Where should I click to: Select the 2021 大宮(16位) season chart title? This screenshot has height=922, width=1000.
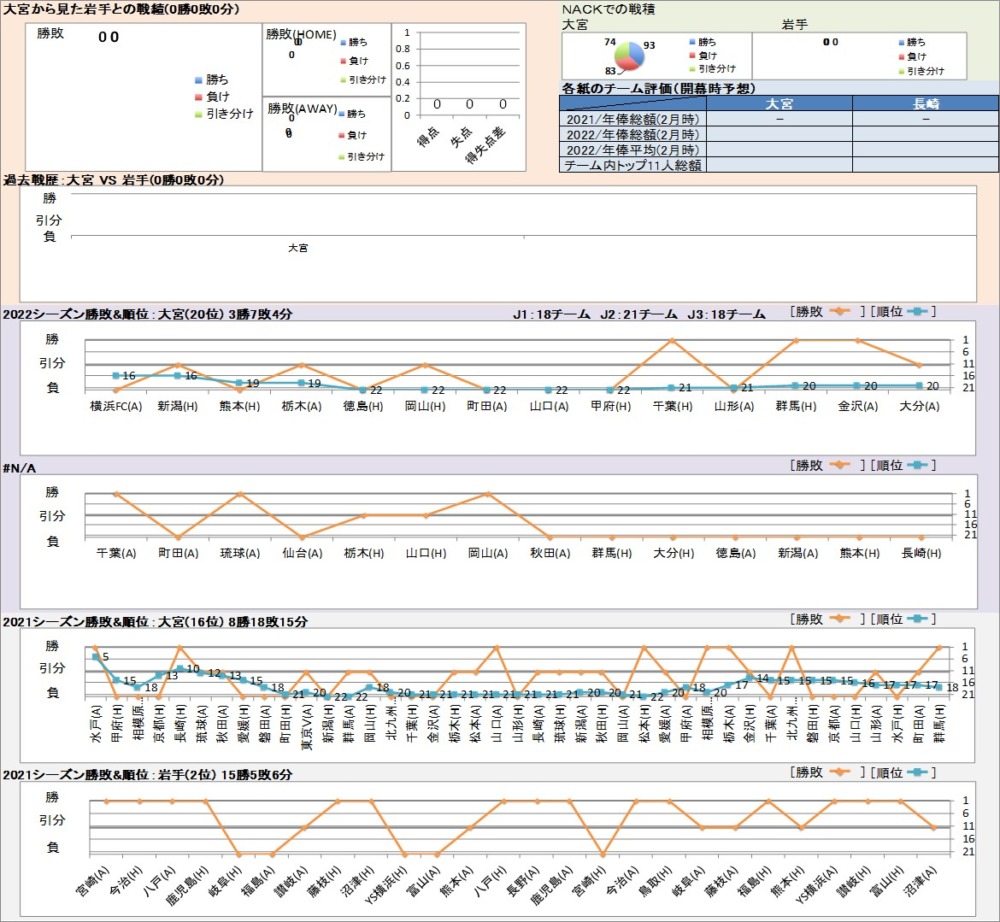click(x=155, y=622)
